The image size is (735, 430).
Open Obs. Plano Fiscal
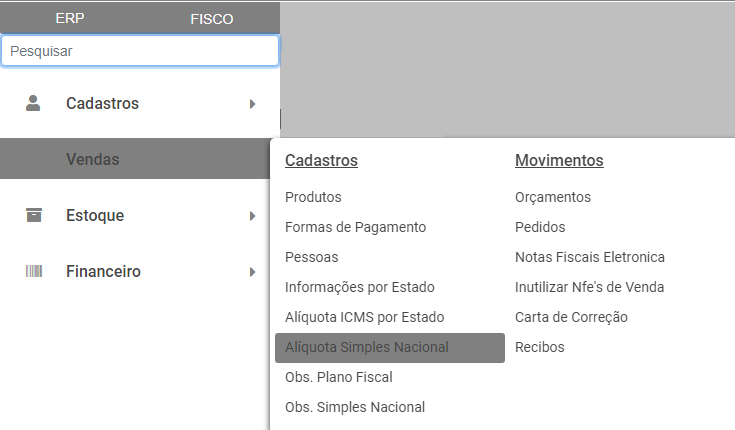pos(338,377)
